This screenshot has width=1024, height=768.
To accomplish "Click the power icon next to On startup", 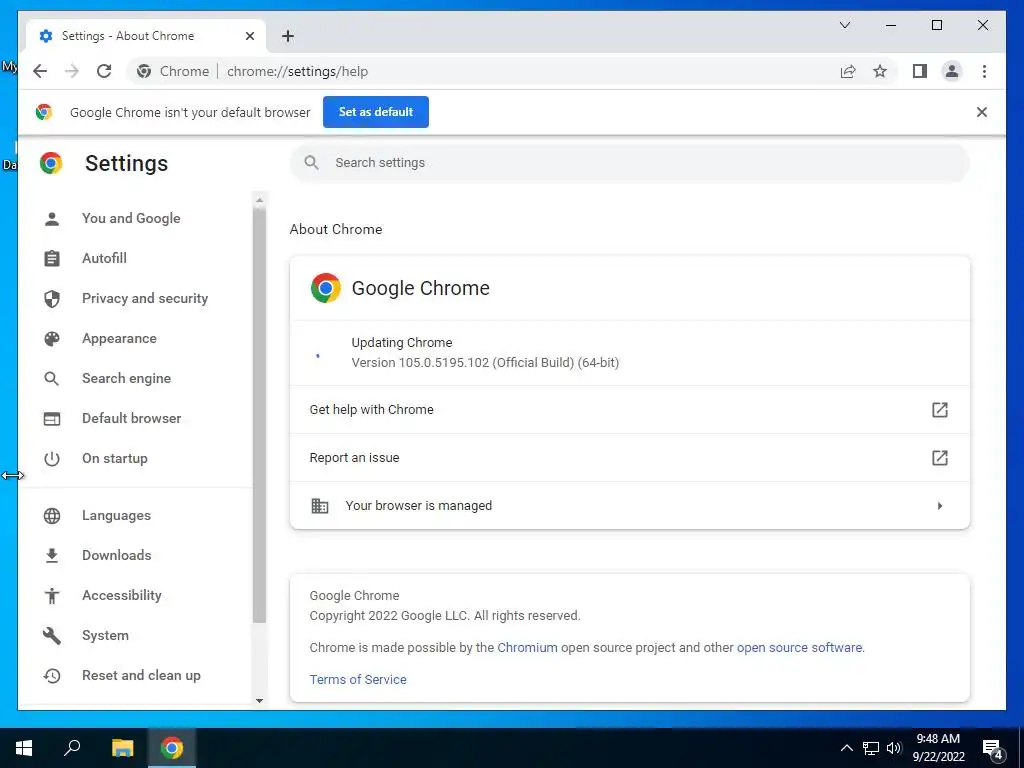I will click(x=52, y=458).
